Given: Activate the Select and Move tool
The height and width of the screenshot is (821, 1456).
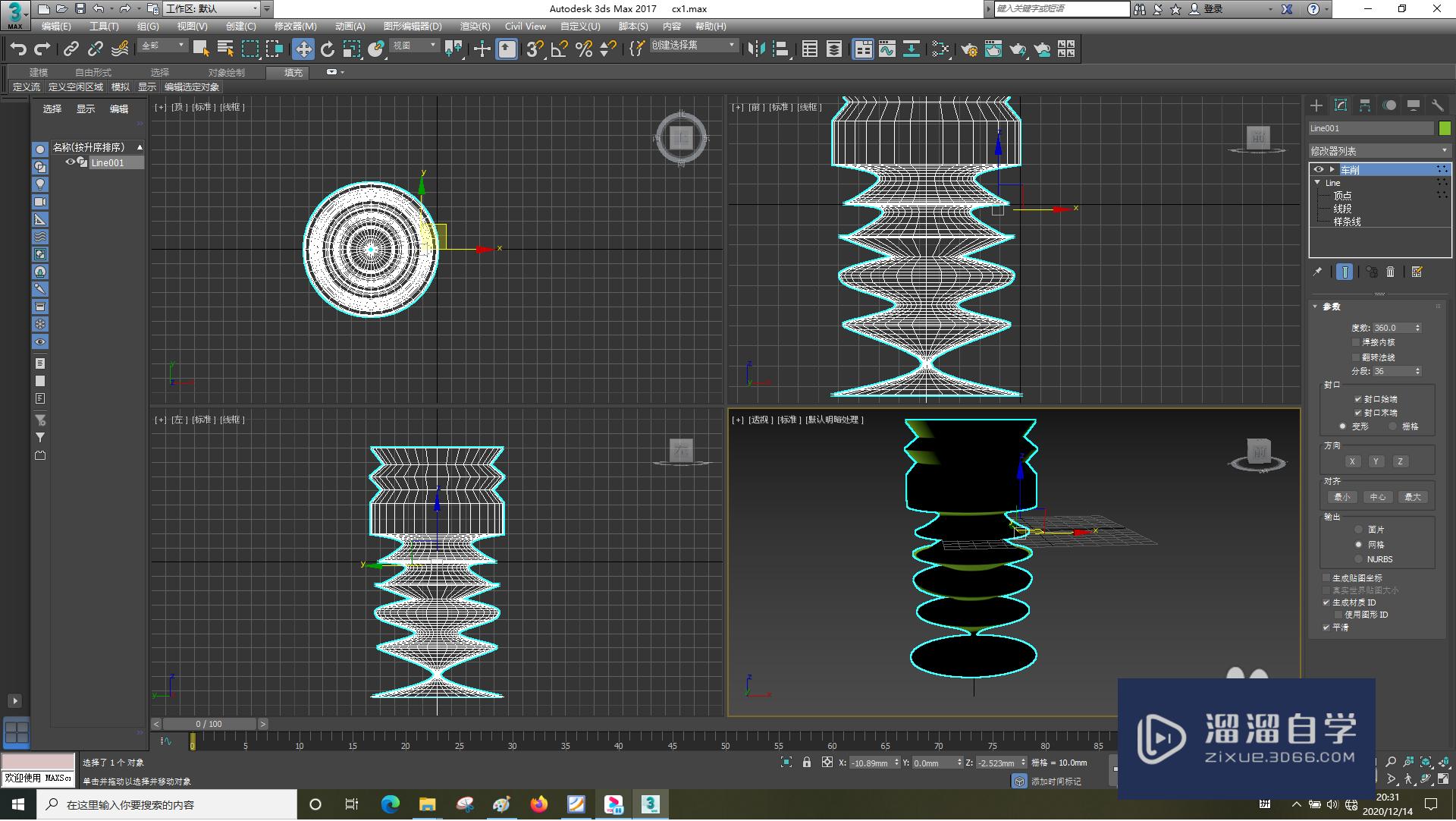Looking at the screenshot, I should pyautogui.click(x=303, y=49).
